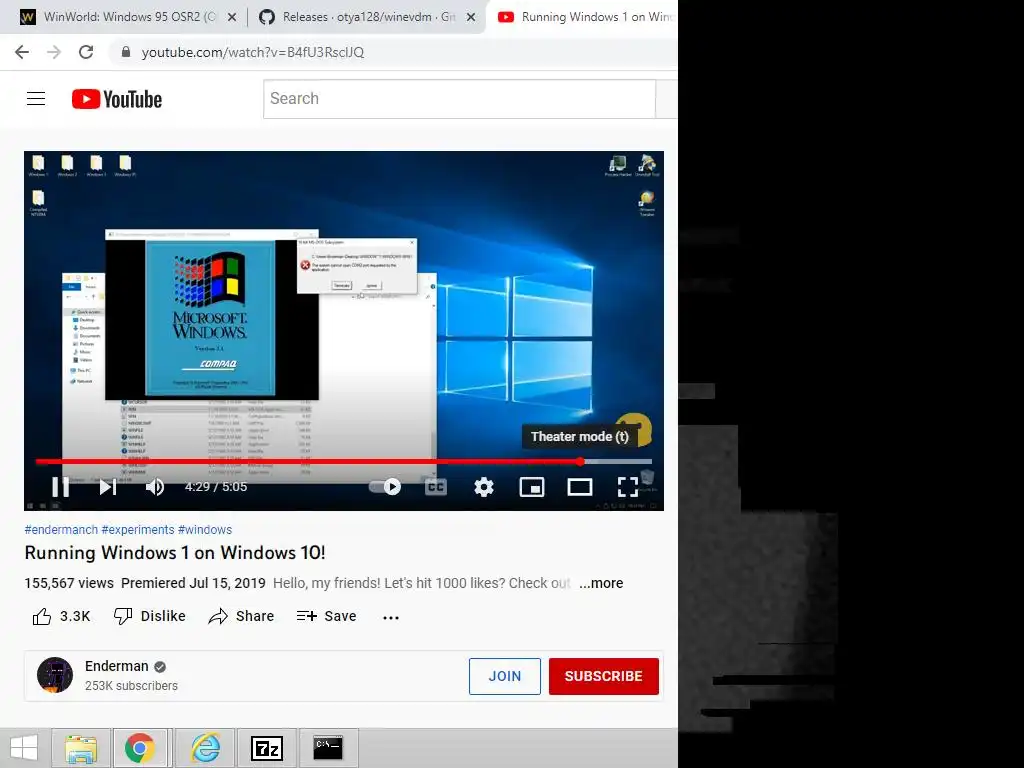Viewport: 1024px width, 768px height.
Task: Click the video title text
Action: [x=175, y=553]
